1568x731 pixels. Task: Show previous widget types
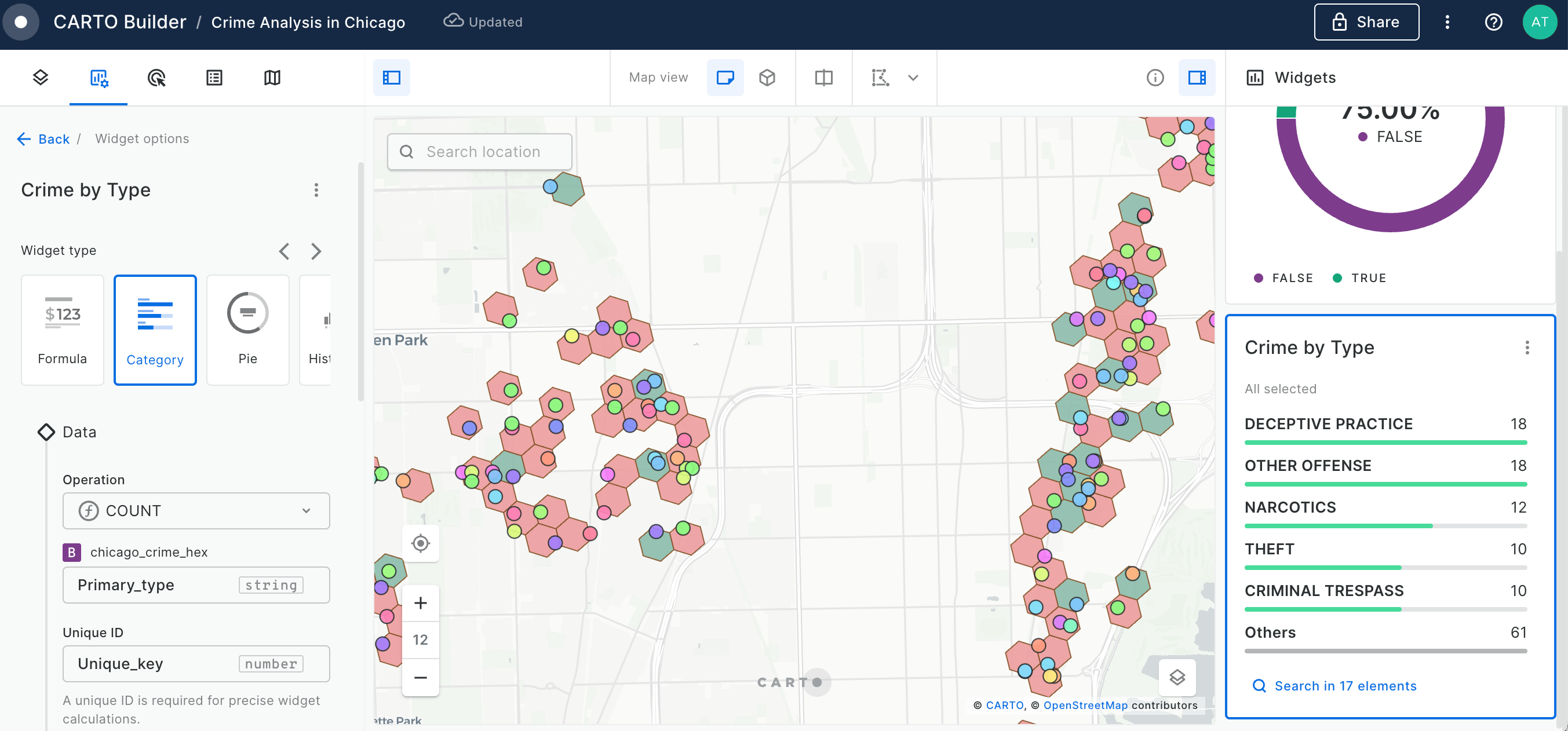tap(284, 251)
